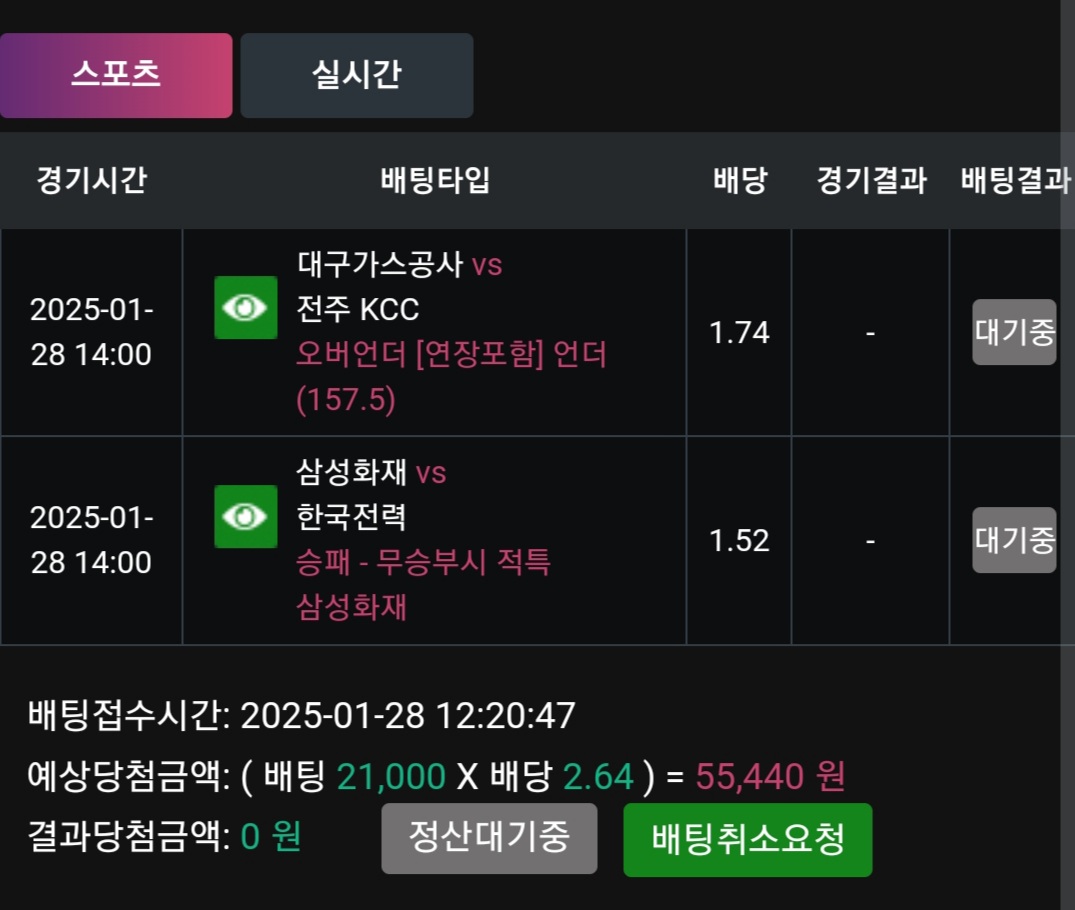Click the 경기시간 column header
The height and width of the screenshot is (910, 1075).
(x=91, y=181)
